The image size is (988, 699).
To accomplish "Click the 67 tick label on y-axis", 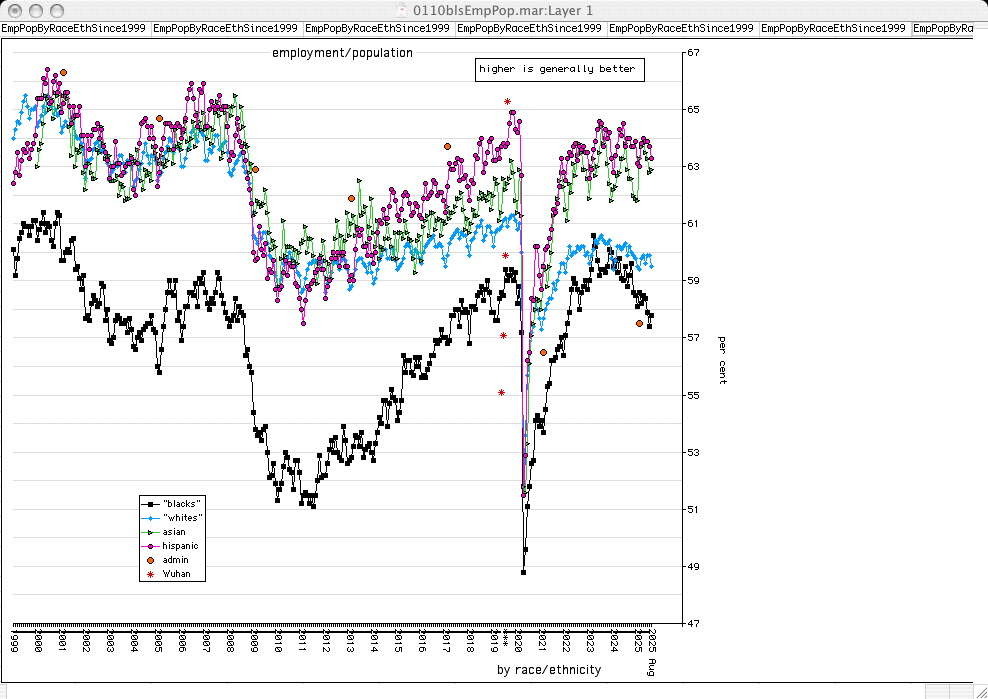I will [692, 52].
